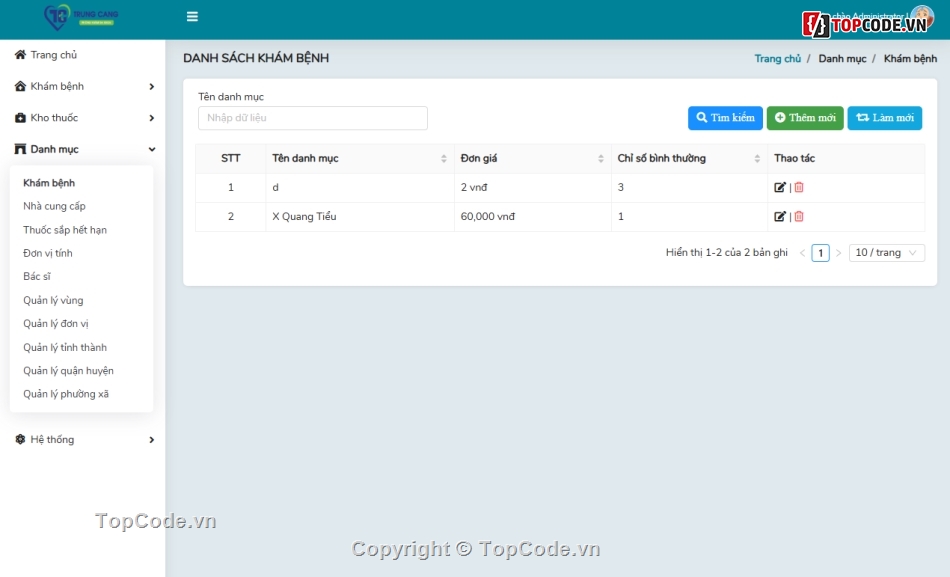950x577 pixels.
Task: Open Quản lý quận huyện submenu item
Action: pyautogui.click(x=68, y=370)
